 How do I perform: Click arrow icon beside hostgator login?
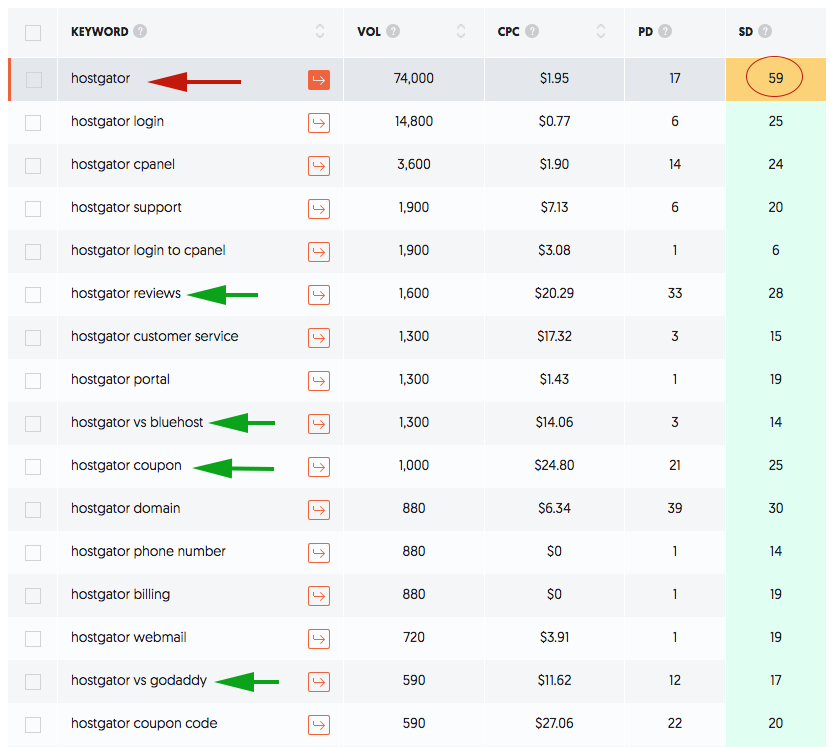pyautogui.click(x=319, y=123)
